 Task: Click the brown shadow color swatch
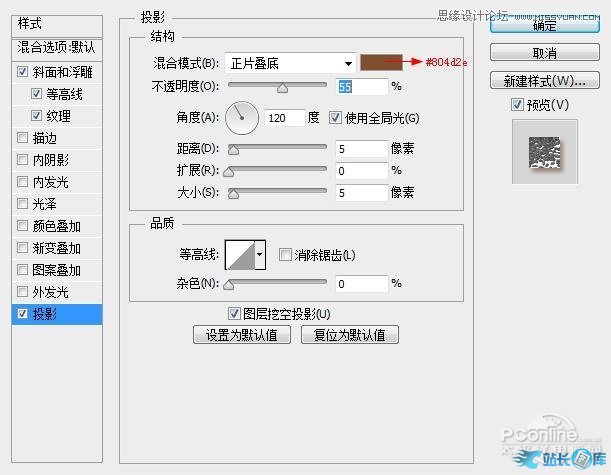tap(380, 63)
